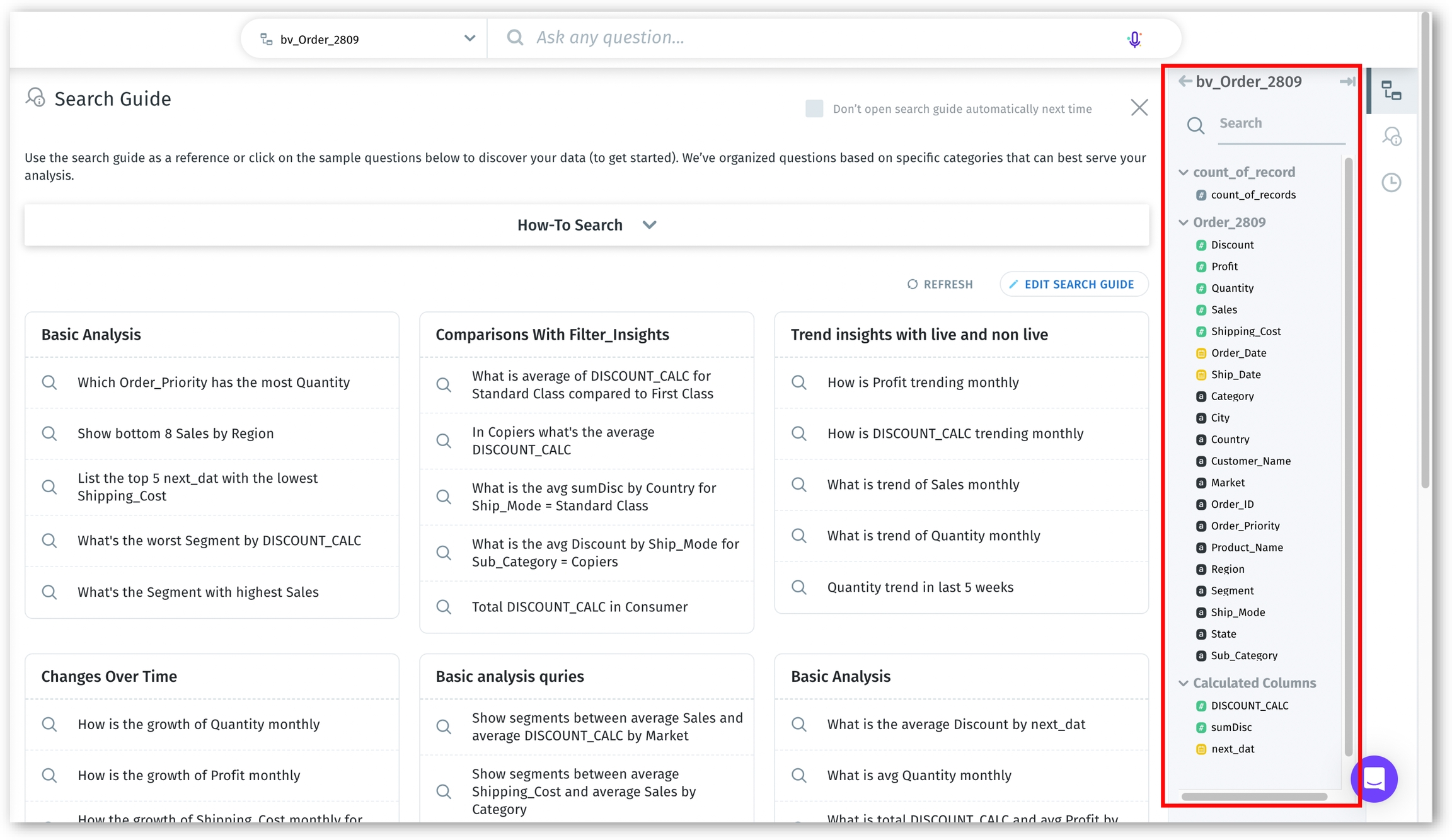1452x840 pixels.
Task: Open the history clock icon
Action: point(1391,183)
